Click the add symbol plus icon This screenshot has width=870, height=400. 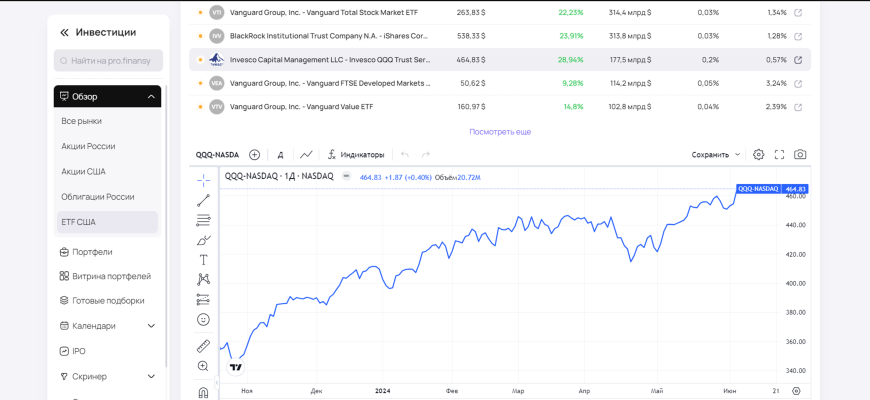click(x=254, y=155)
